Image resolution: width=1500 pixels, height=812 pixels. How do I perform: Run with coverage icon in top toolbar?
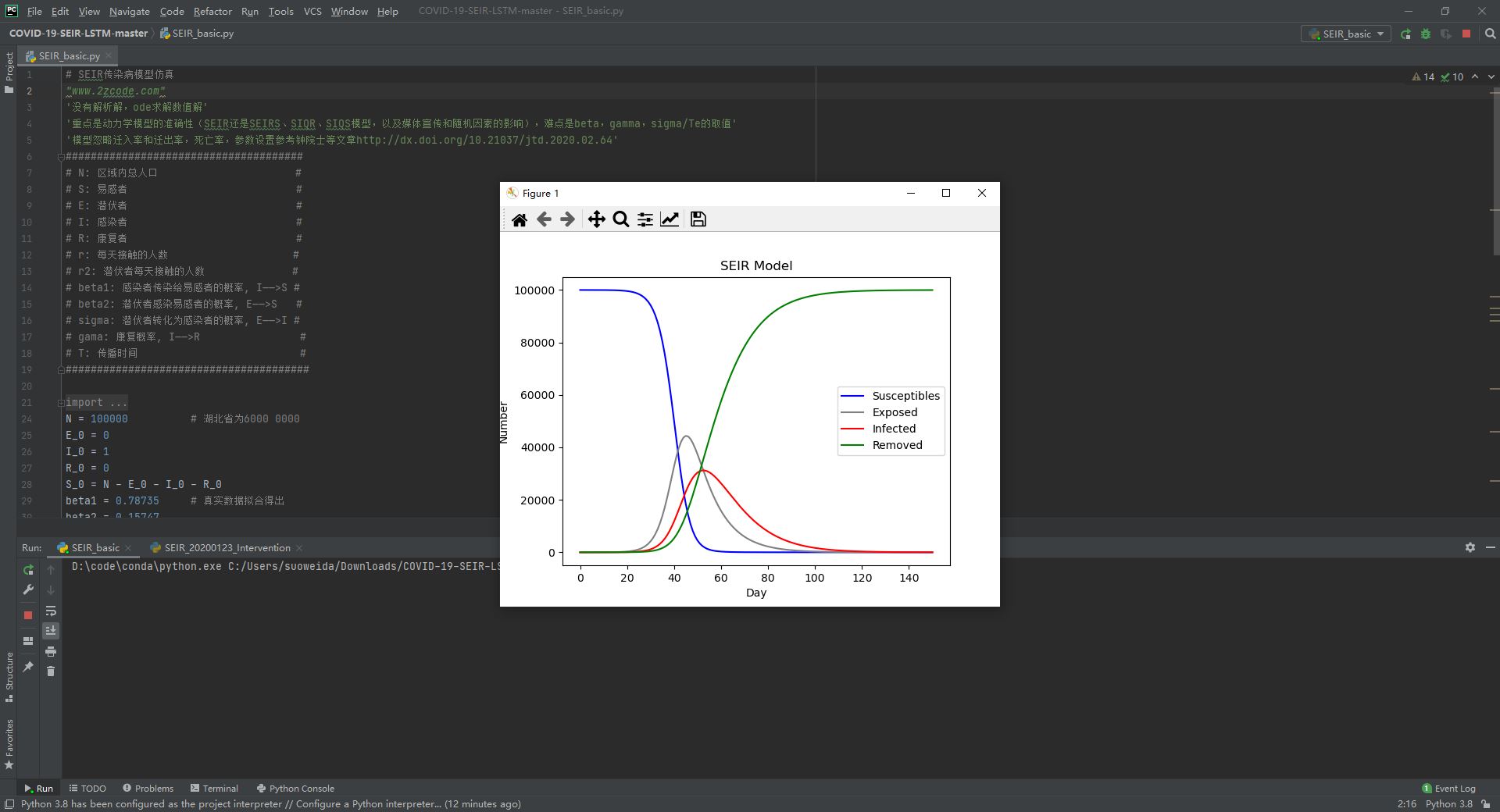point(1446,34)
